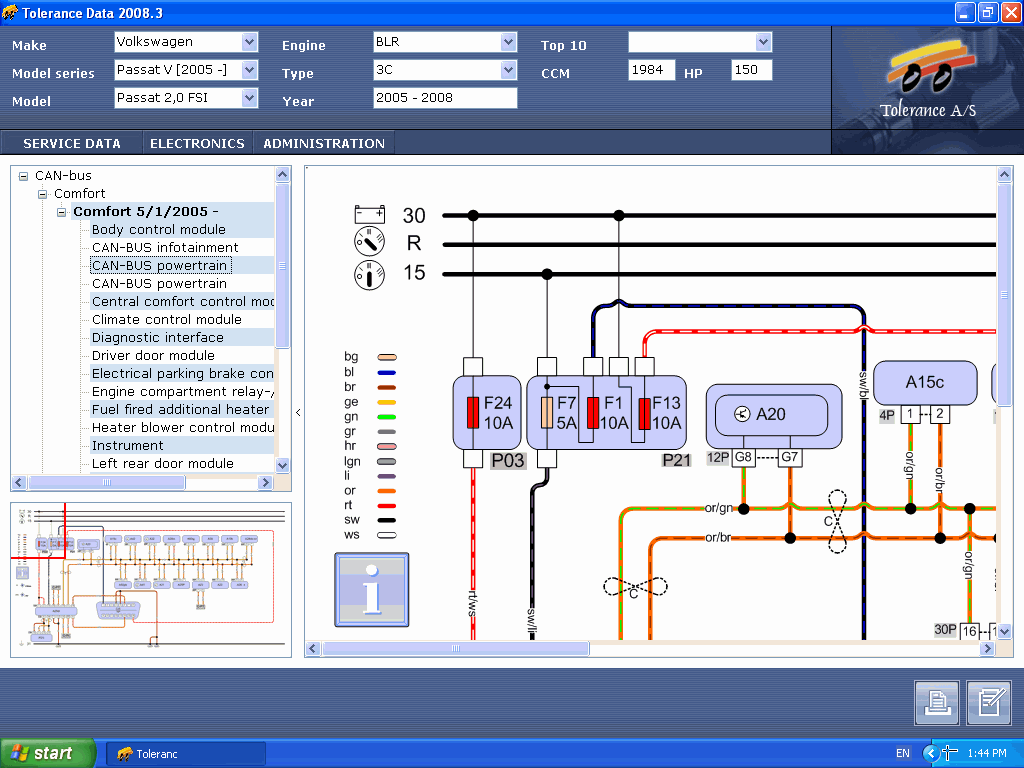Open the ELECTRONICS tab
1024x768 pixels.
pos(197,143)
